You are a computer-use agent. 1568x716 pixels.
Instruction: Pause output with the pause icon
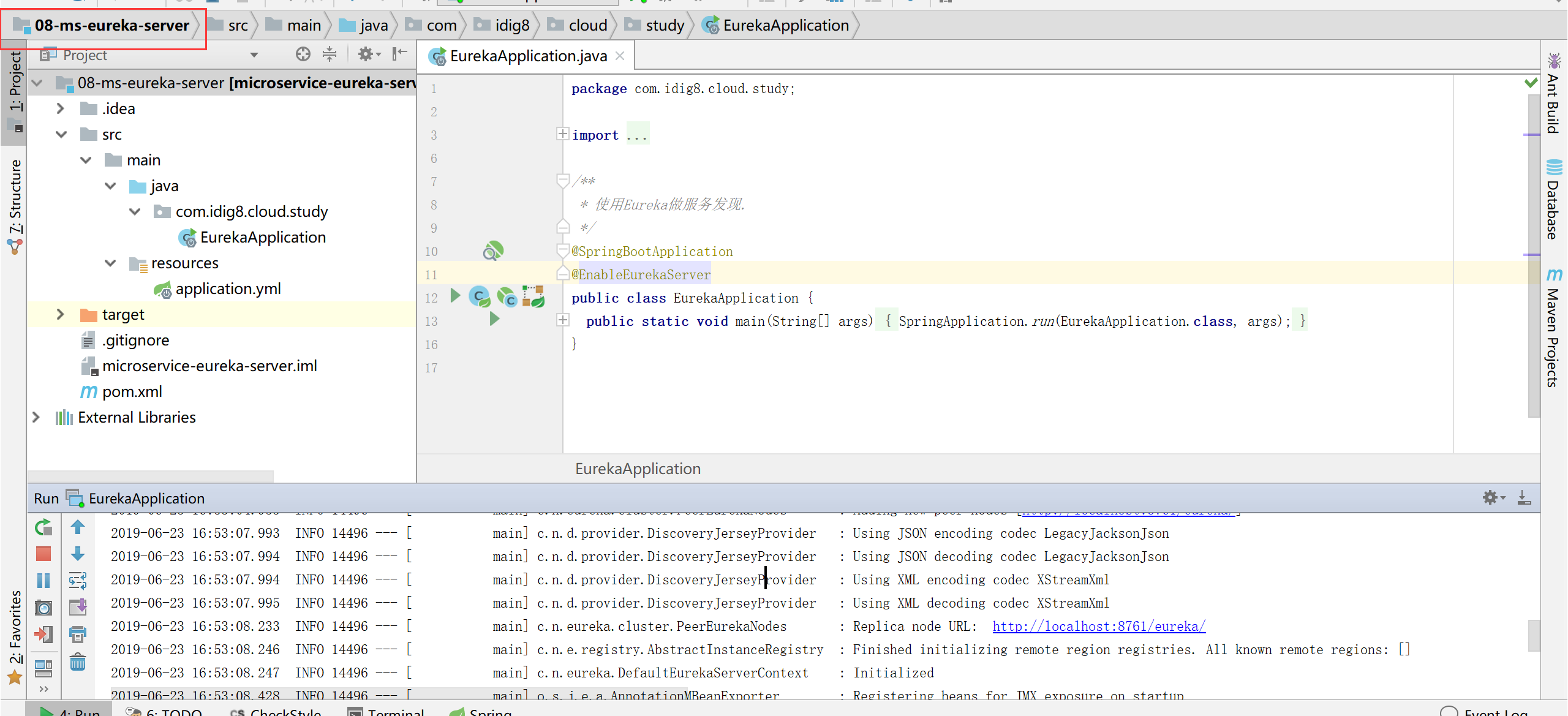[x=43, y=580]
